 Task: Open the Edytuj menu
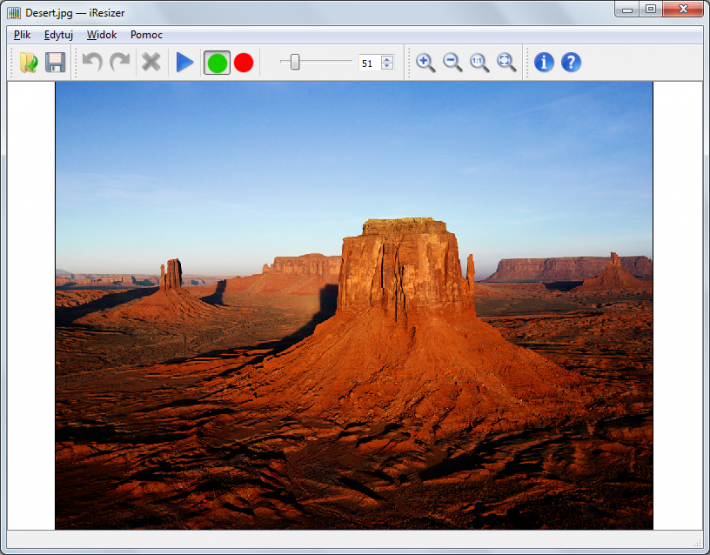coord(58,35)
